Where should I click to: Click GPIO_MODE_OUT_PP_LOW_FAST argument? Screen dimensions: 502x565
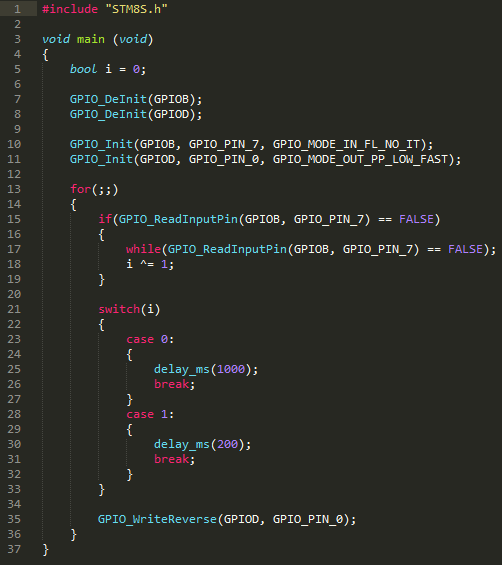pos(360,159)
